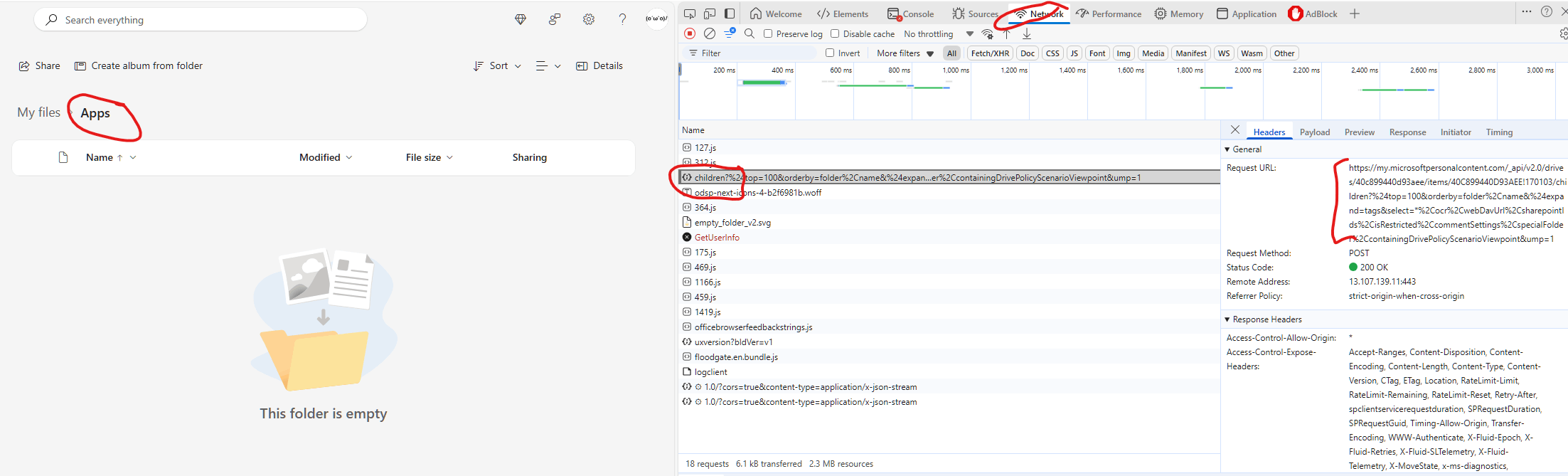Open the No throttling dropdown
This screenshot has height=476, width=1568.
pos(939,33)
